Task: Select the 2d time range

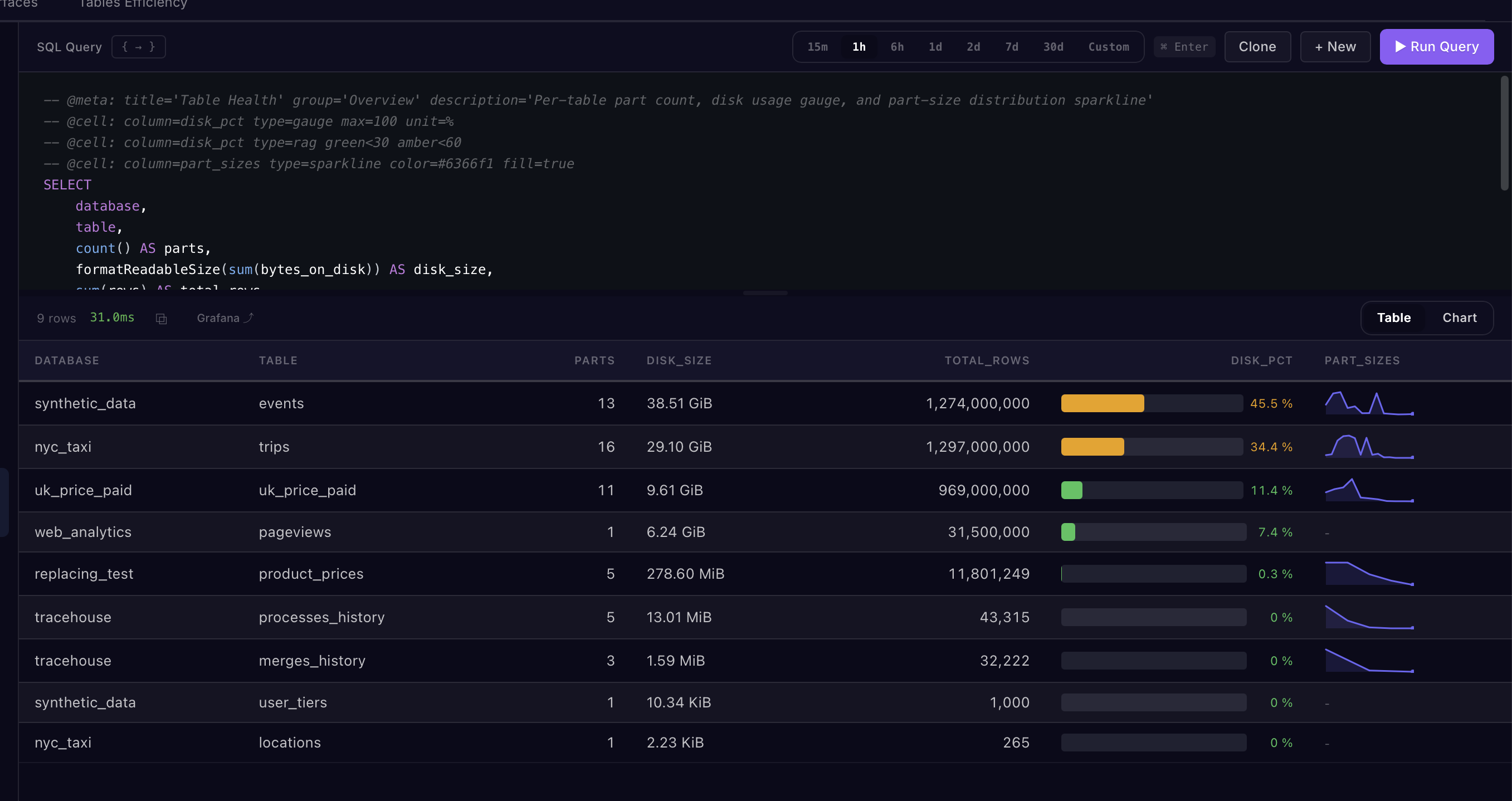Action: pyautogui.click(x=973, y=47)
